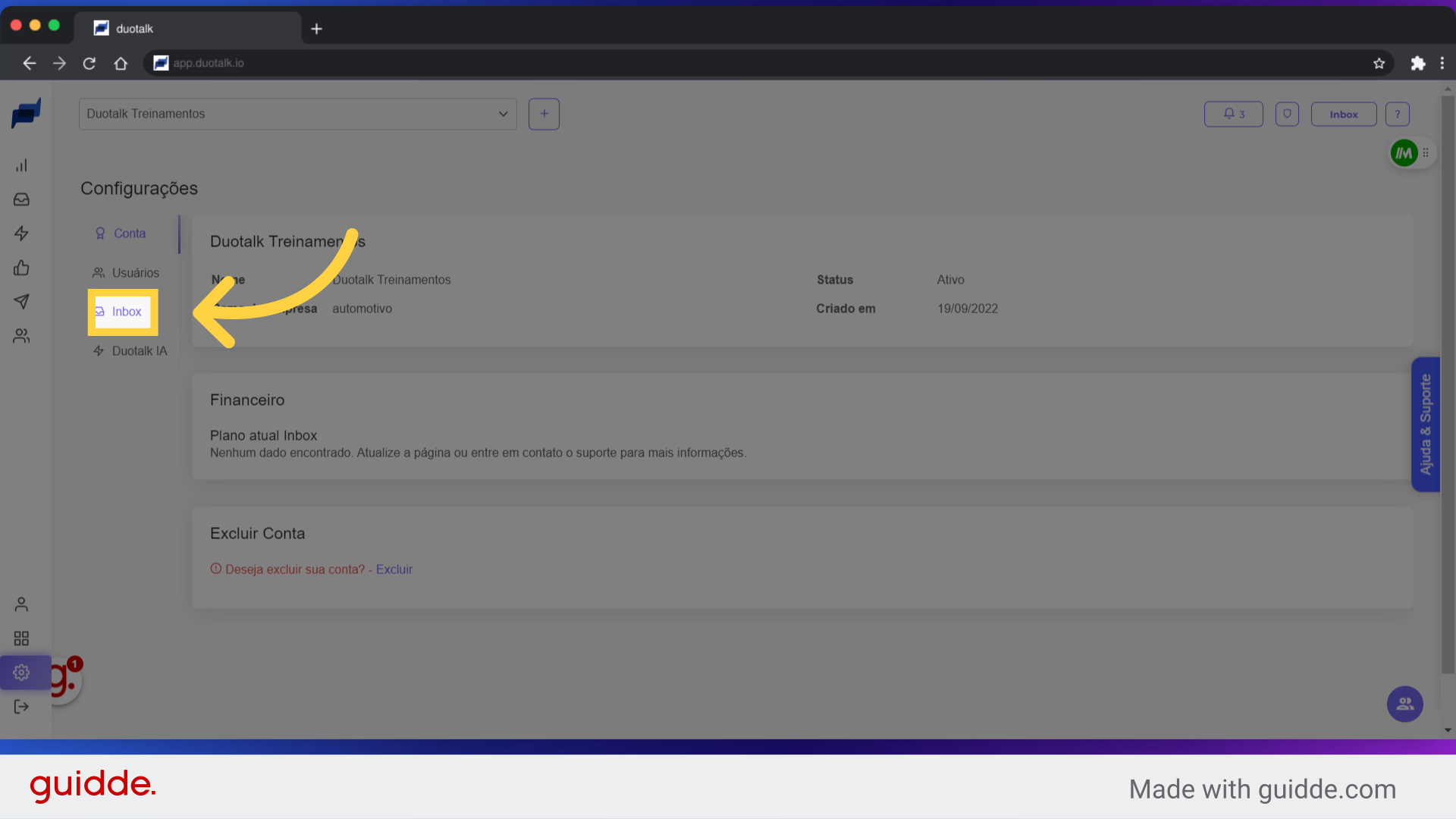This screenshot has height=819, width=1456.
Task: Click the Excluir link to delete account
Action: click(394, 570)
